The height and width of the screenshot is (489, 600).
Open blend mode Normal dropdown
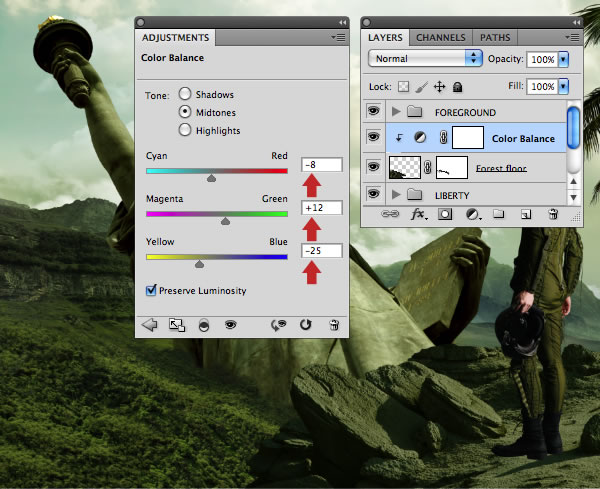425,59
